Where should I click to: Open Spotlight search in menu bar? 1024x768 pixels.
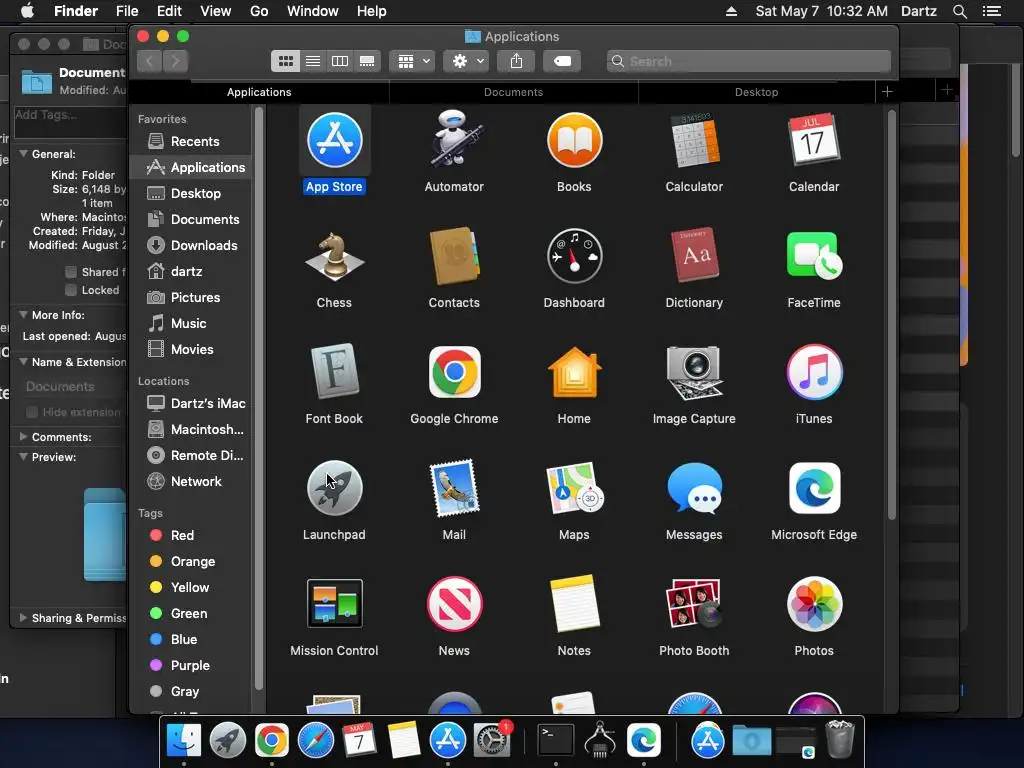(959, 11)
